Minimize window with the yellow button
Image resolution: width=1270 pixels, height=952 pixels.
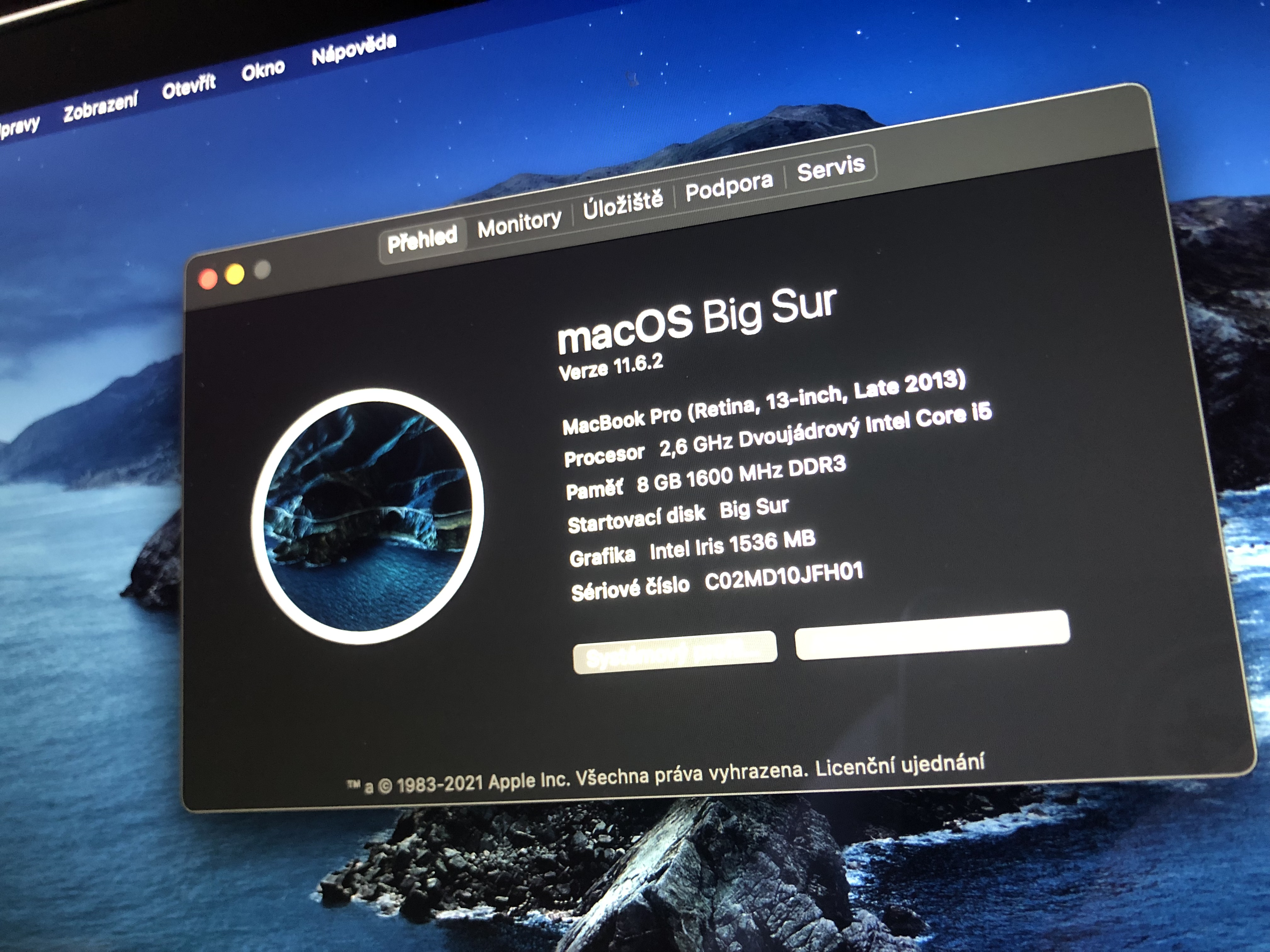[x=235, y=274]
